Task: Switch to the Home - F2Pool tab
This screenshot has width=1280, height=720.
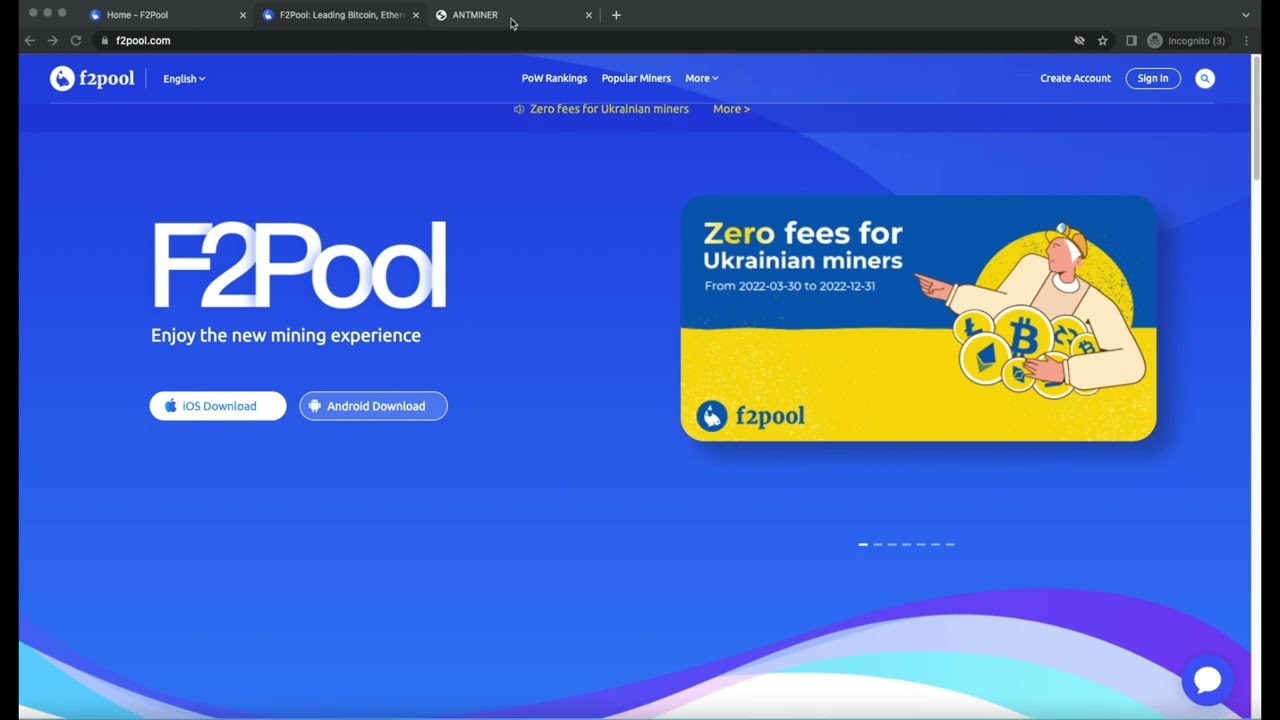Action: point(167,15)
